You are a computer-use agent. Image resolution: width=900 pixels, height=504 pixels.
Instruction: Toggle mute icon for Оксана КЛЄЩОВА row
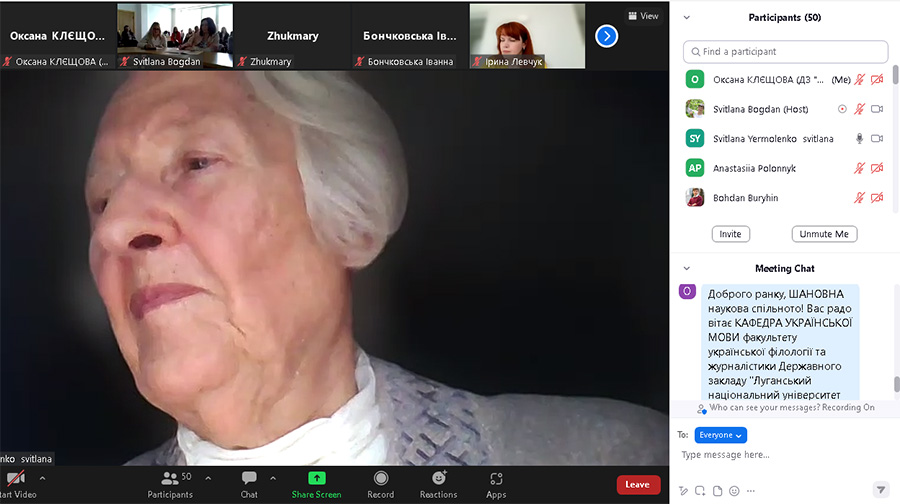coord(859,80)
